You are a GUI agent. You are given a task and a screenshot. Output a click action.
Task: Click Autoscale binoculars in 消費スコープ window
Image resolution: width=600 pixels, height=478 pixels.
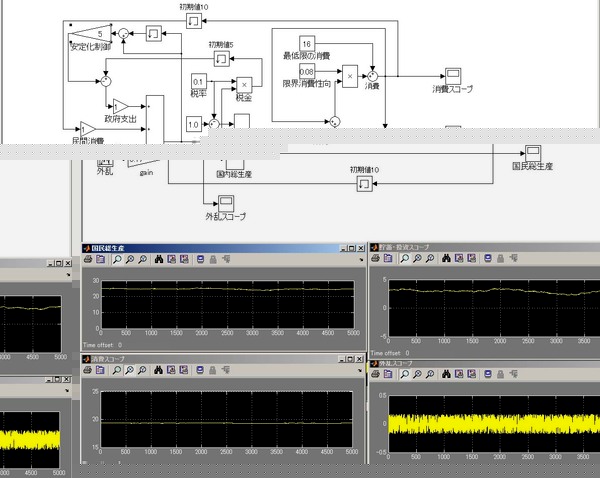pos(158,368)
